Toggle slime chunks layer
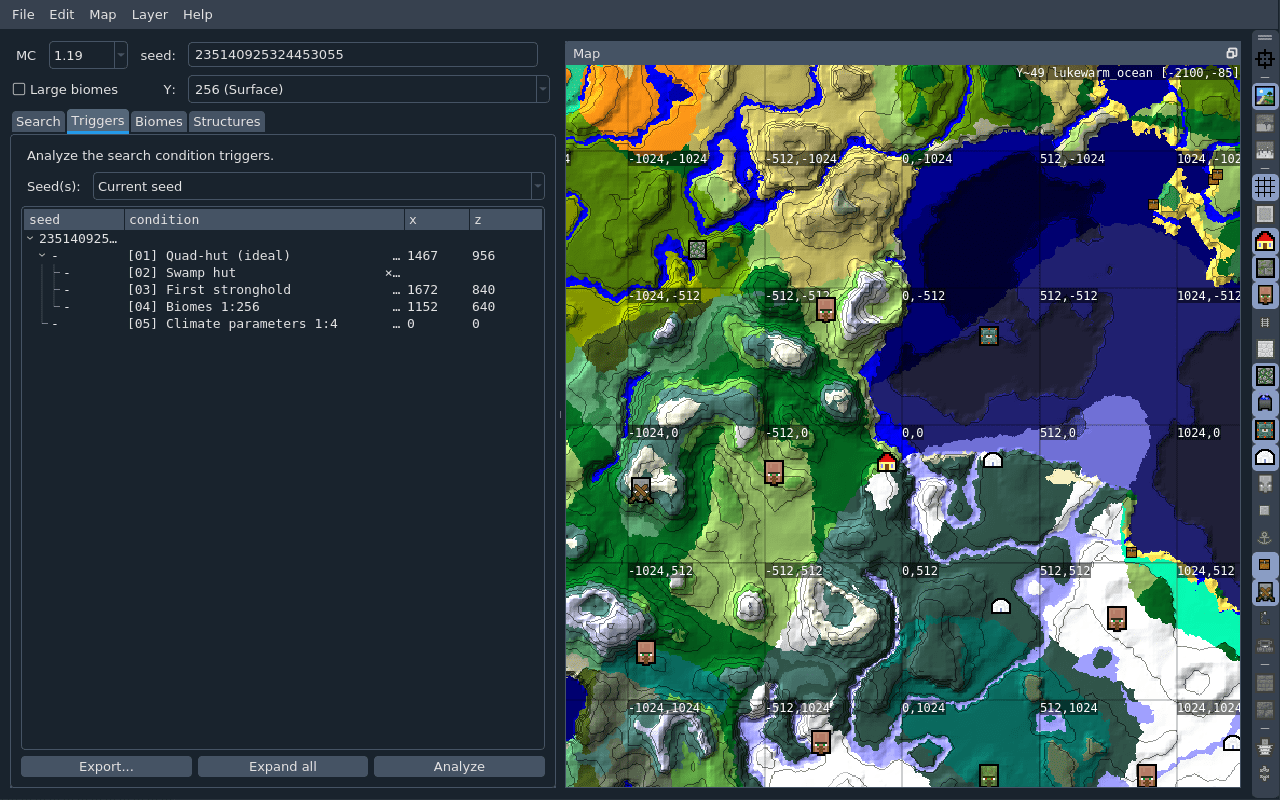The height and width of the screenshot is (800, 1280). (1264, 214)
